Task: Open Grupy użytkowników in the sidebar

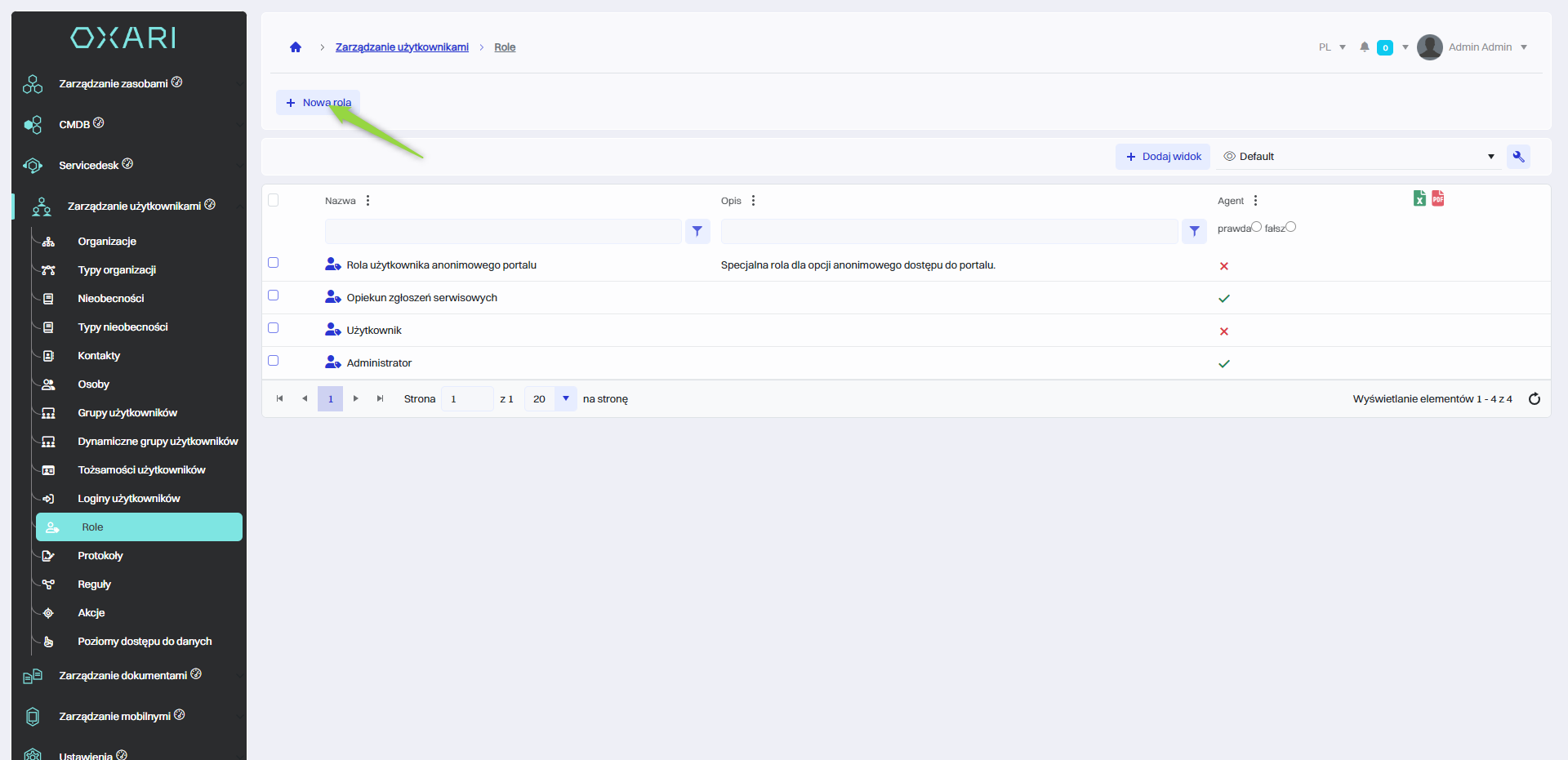Action: [127, 413]
